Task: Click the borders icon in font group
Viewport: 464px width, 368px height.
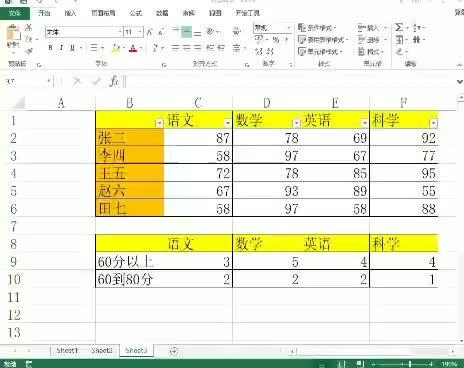Action: 94,48
